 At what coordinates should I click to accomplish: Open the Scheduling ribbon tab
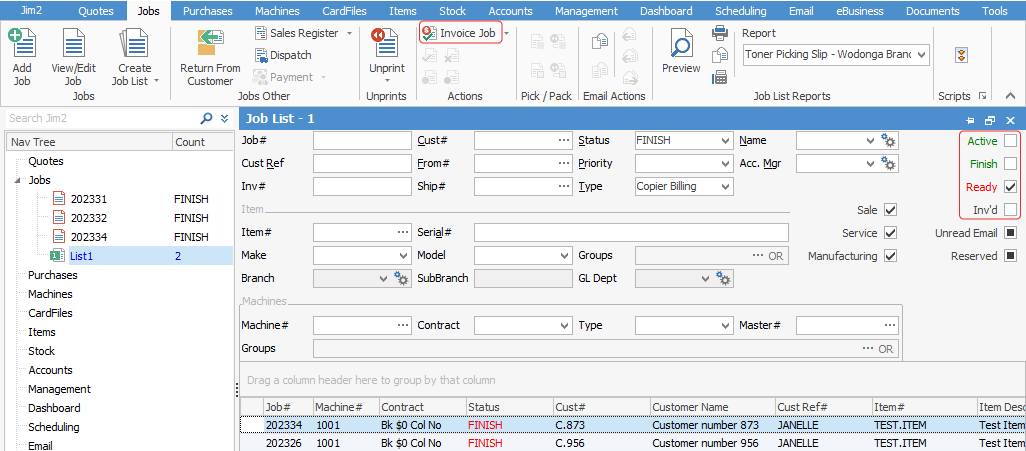point(741,11)
